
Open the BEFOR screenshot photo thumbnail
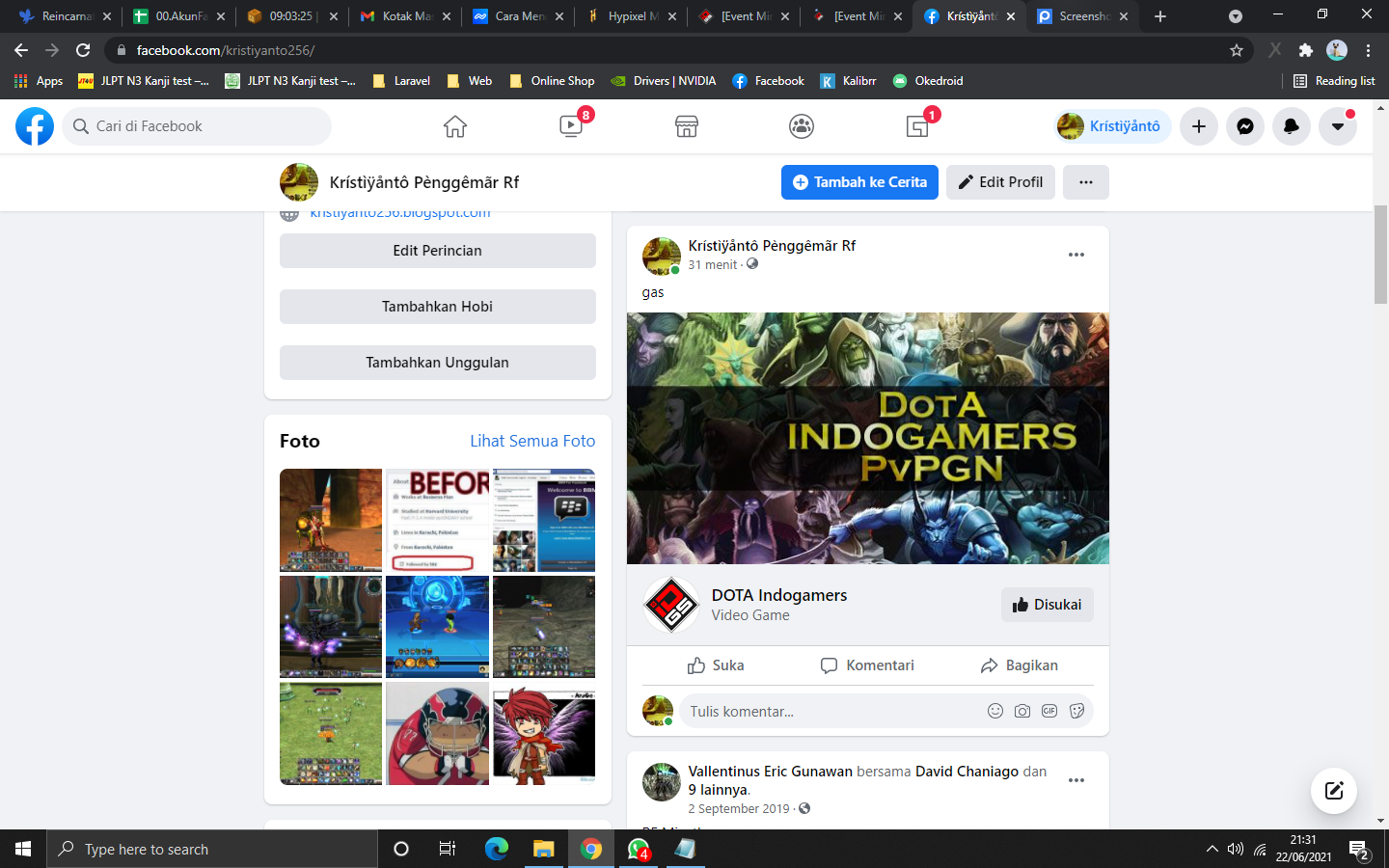pyautogui.click(x=437, y=520)
